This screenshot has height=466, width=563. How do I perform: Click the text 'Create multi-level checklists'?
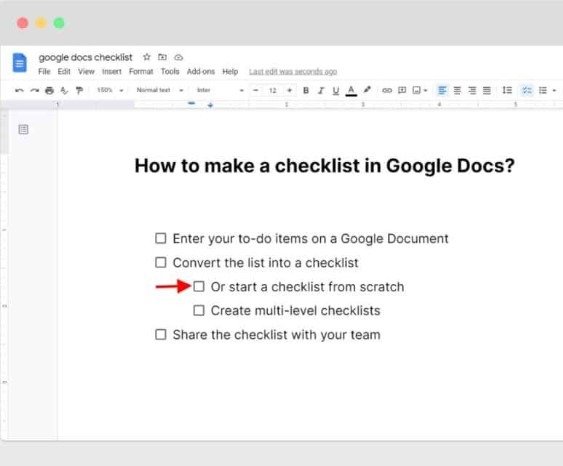(x=296, y=311)
